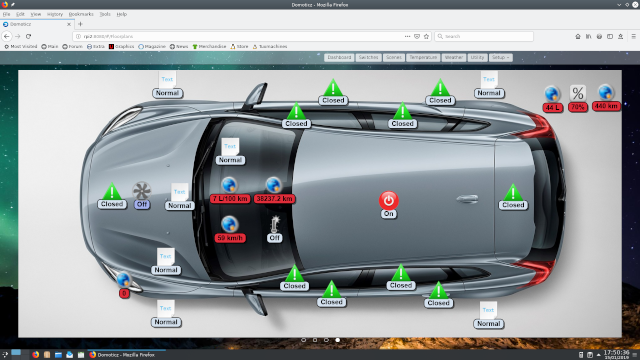
Task: Open the Merchandise bookmark link
Action: click(x=209, y=47)
